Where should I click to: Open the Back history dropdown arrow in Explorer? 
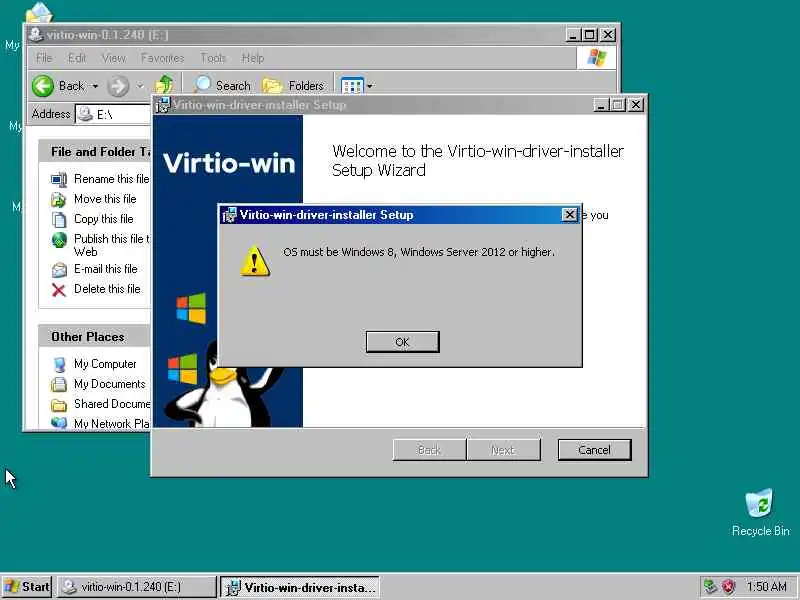95,86
